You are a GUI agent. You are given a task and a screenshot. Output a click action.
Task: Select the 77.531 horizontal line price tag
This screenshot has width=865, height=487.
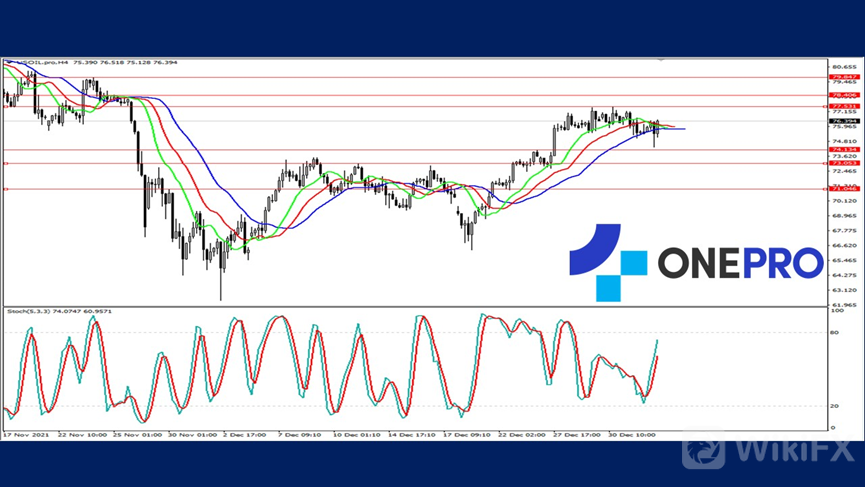click(x=844, y=106)
